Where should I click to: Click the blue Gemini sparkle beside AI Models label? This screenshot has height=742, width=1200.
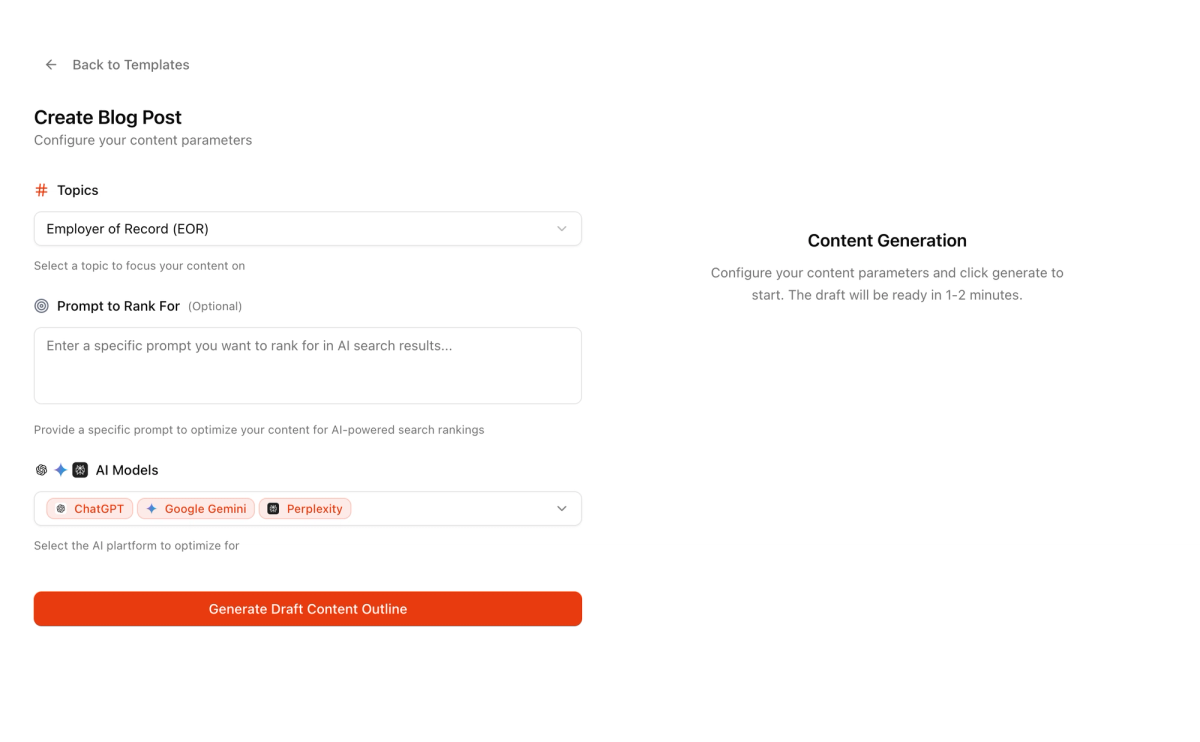pos(60,470)
